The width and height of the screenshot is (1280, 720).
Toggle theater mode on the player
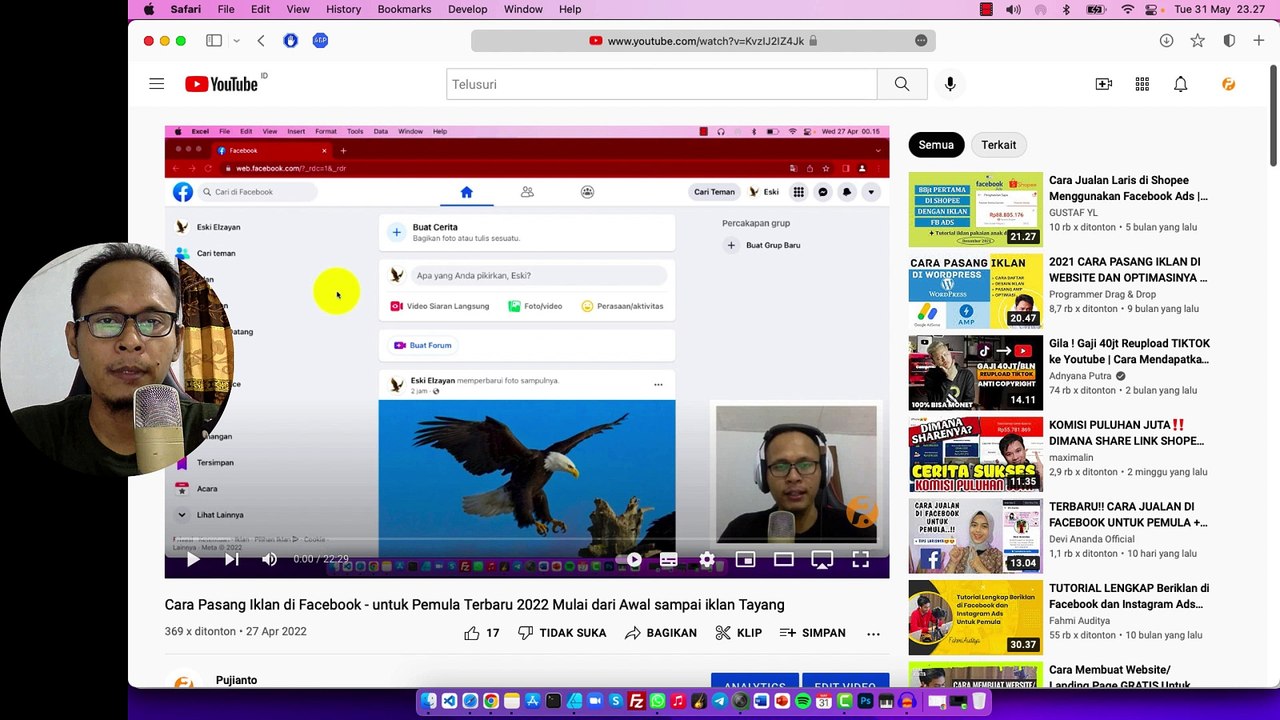point(783,560)
